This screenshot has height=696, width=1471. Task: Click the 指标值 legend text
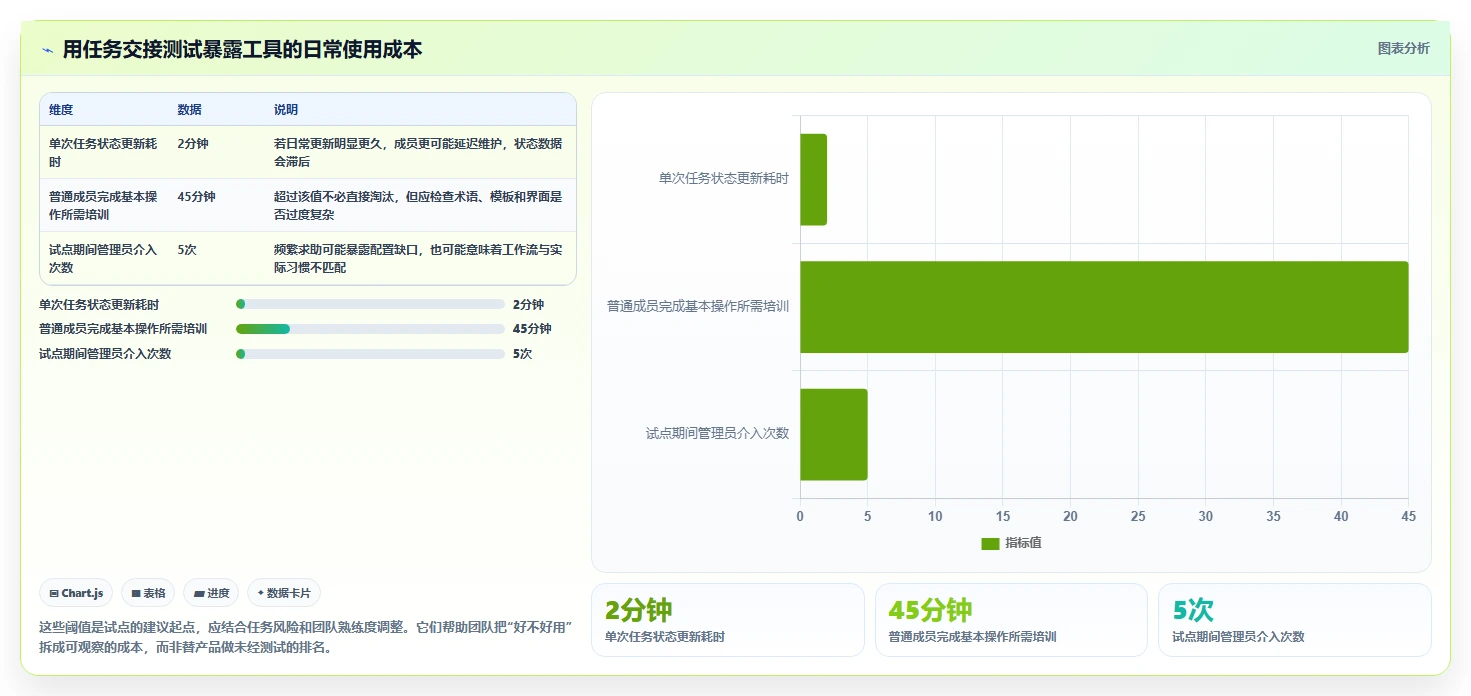tap(1023, 543)
